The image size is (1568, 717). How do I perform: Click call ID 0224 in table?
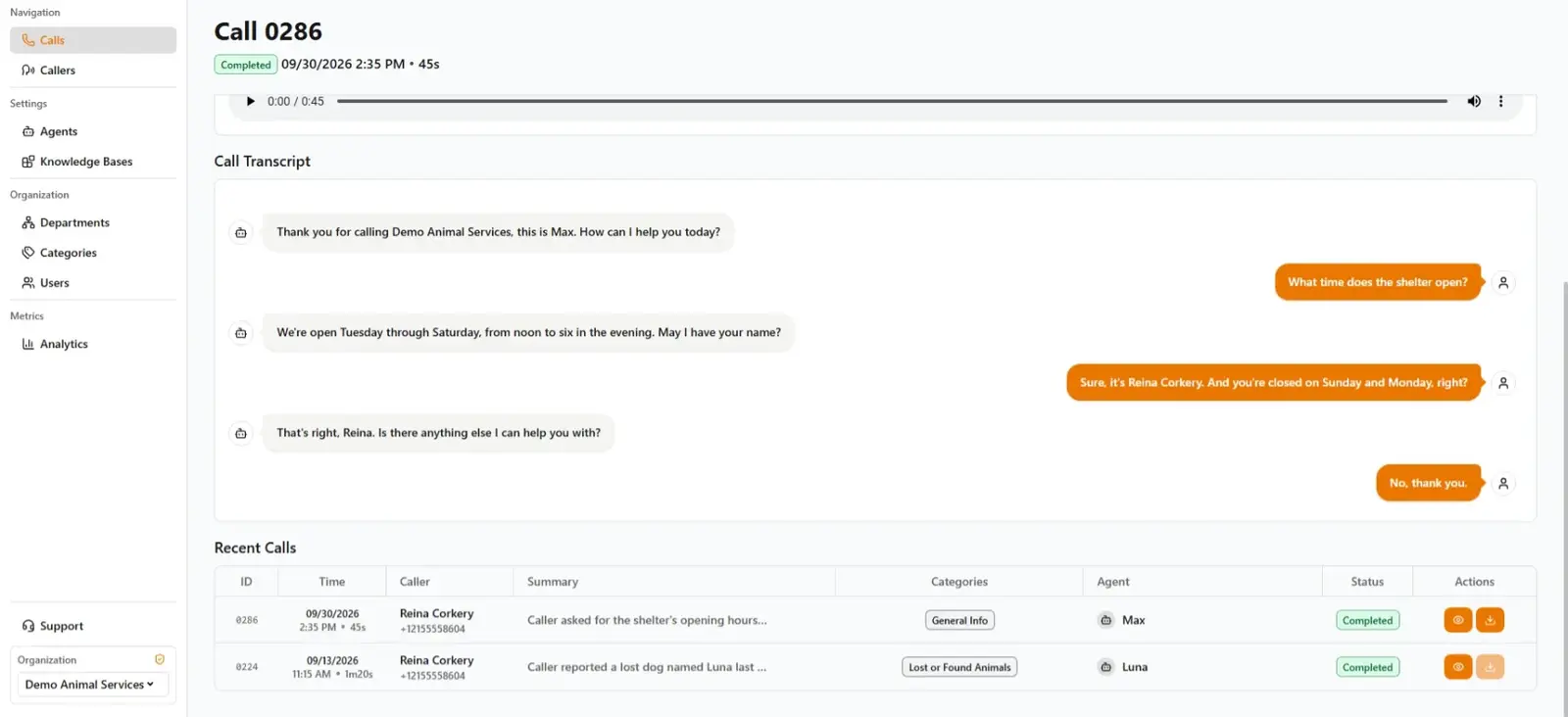[247, 667]
